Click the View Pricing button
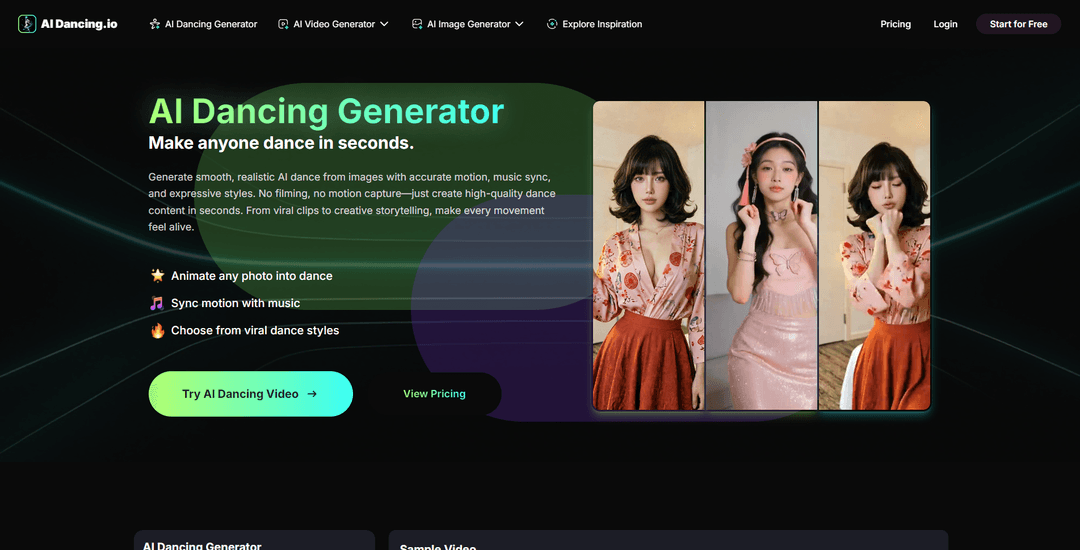1080x550 pixels. coord(434,394)
